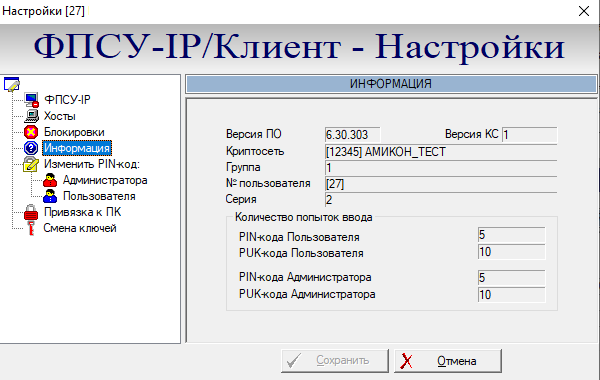Click the Количество попыток ввода group title
The height and width of the screenshot is (380, 600).
coord(303,217)
